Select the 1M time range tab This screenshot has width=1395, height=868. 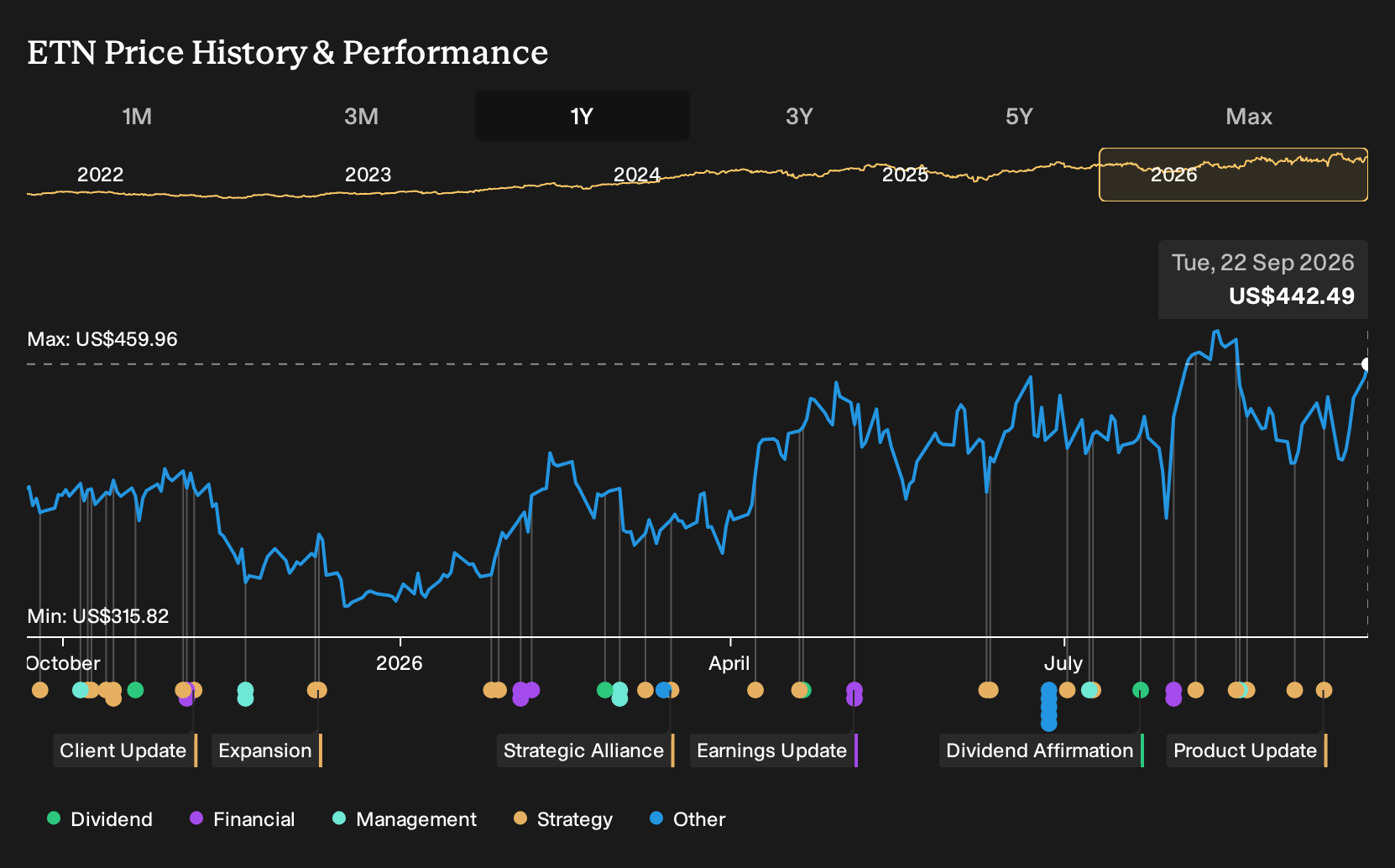[x=137, y=116]
